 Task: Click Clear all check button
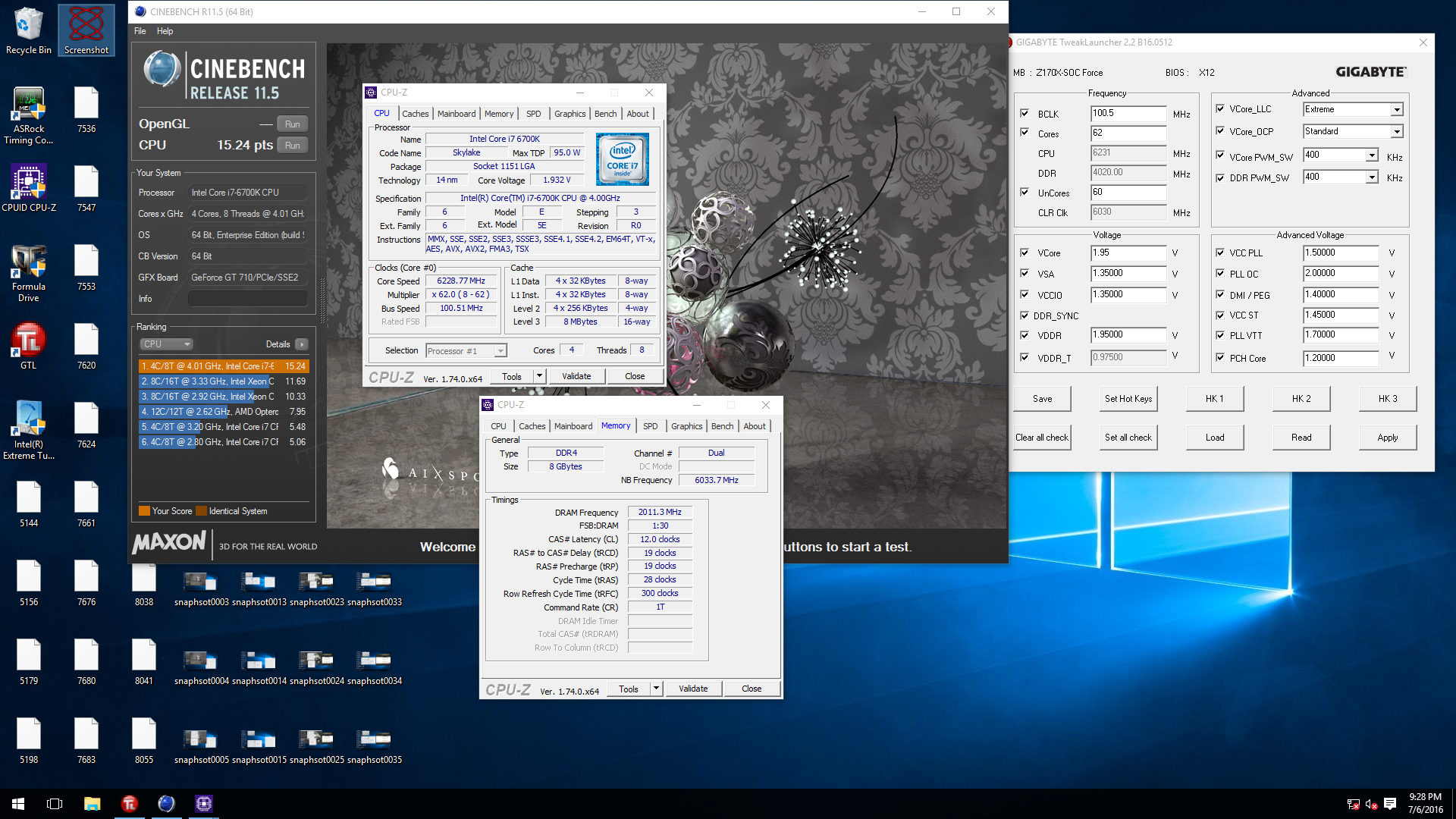(x=1042, y=438)
